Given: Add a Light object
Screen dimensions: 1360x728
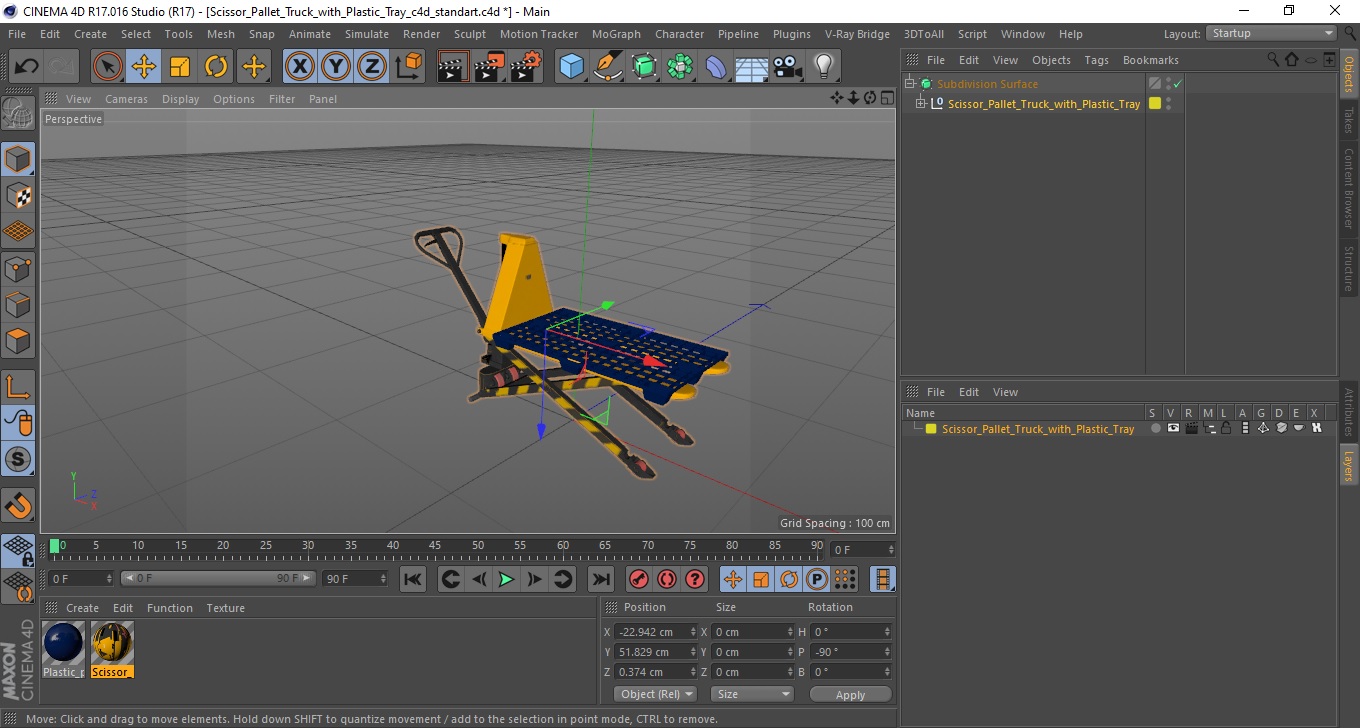Looking at the screenshot, I should point(824,67).
